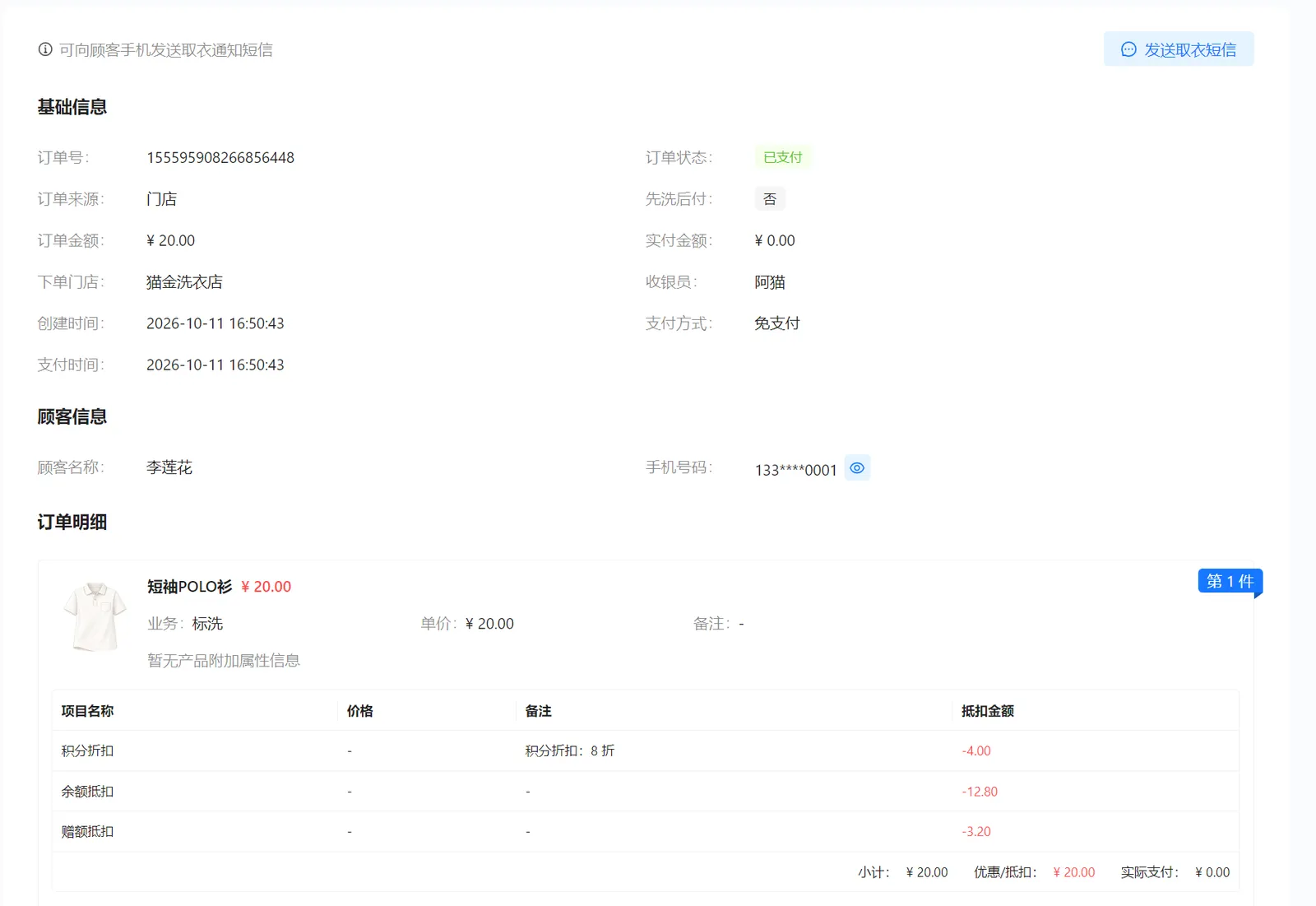Click the 余额抵扣 row name
This screenshot has width=1316, height=906.
pos(87,792)
